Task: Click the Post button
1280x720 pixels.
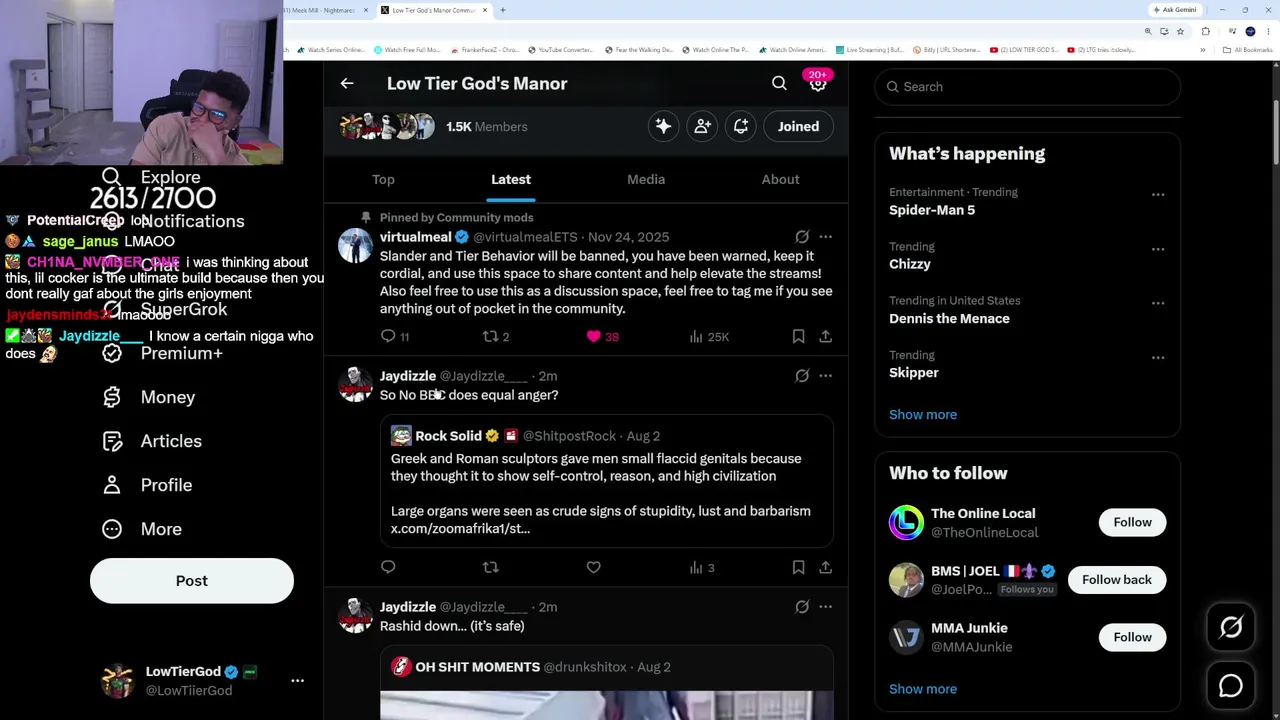Action: coord(192,581)
